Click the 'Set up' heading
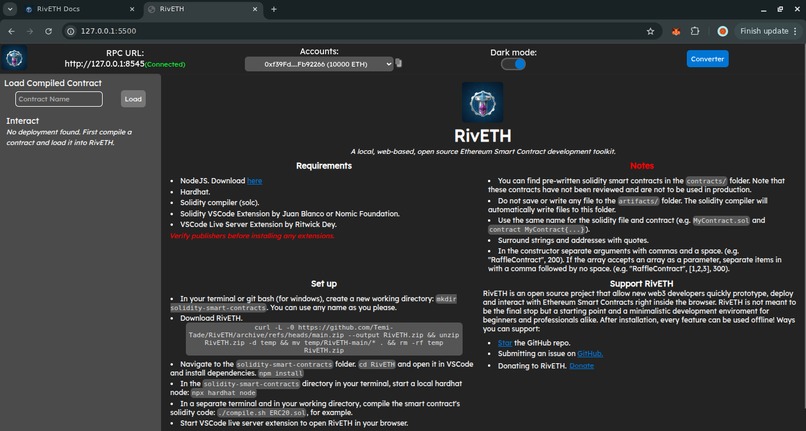 coord(324,283)
